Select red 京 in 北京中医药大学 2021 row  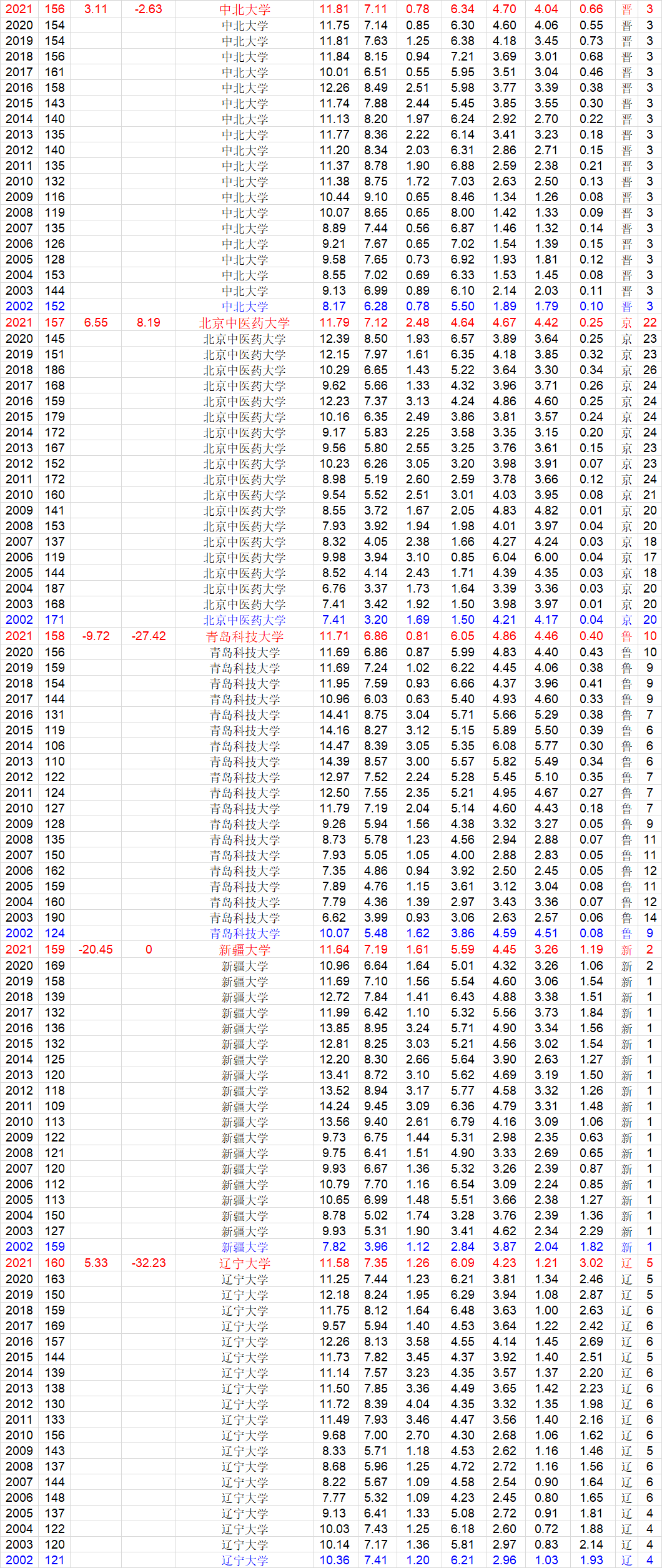pyautogui.click(x=627, y=323)
